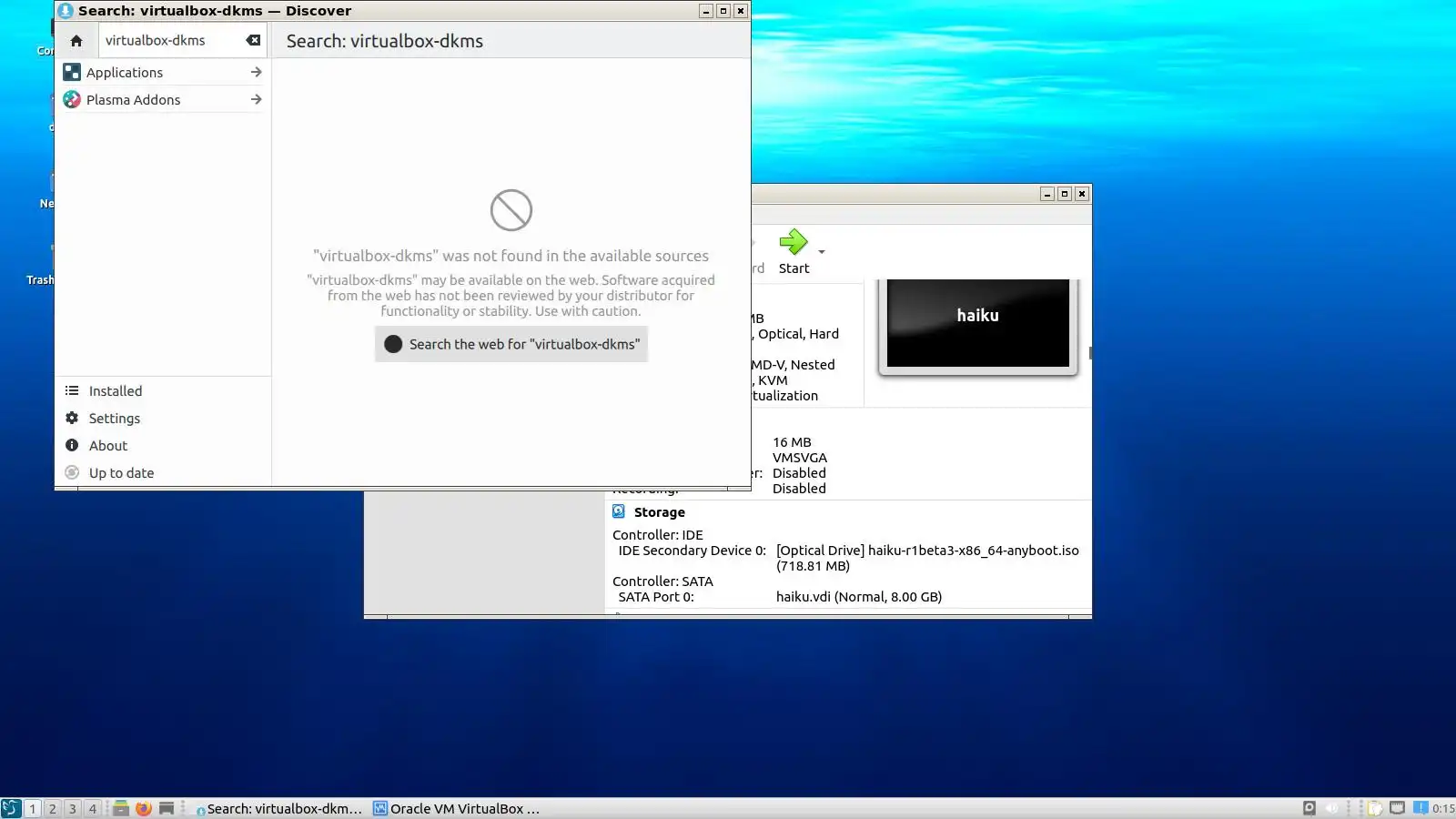Switch to virtual desktop 4
The height and width of the screenshot is (819, 1456).
93,808
